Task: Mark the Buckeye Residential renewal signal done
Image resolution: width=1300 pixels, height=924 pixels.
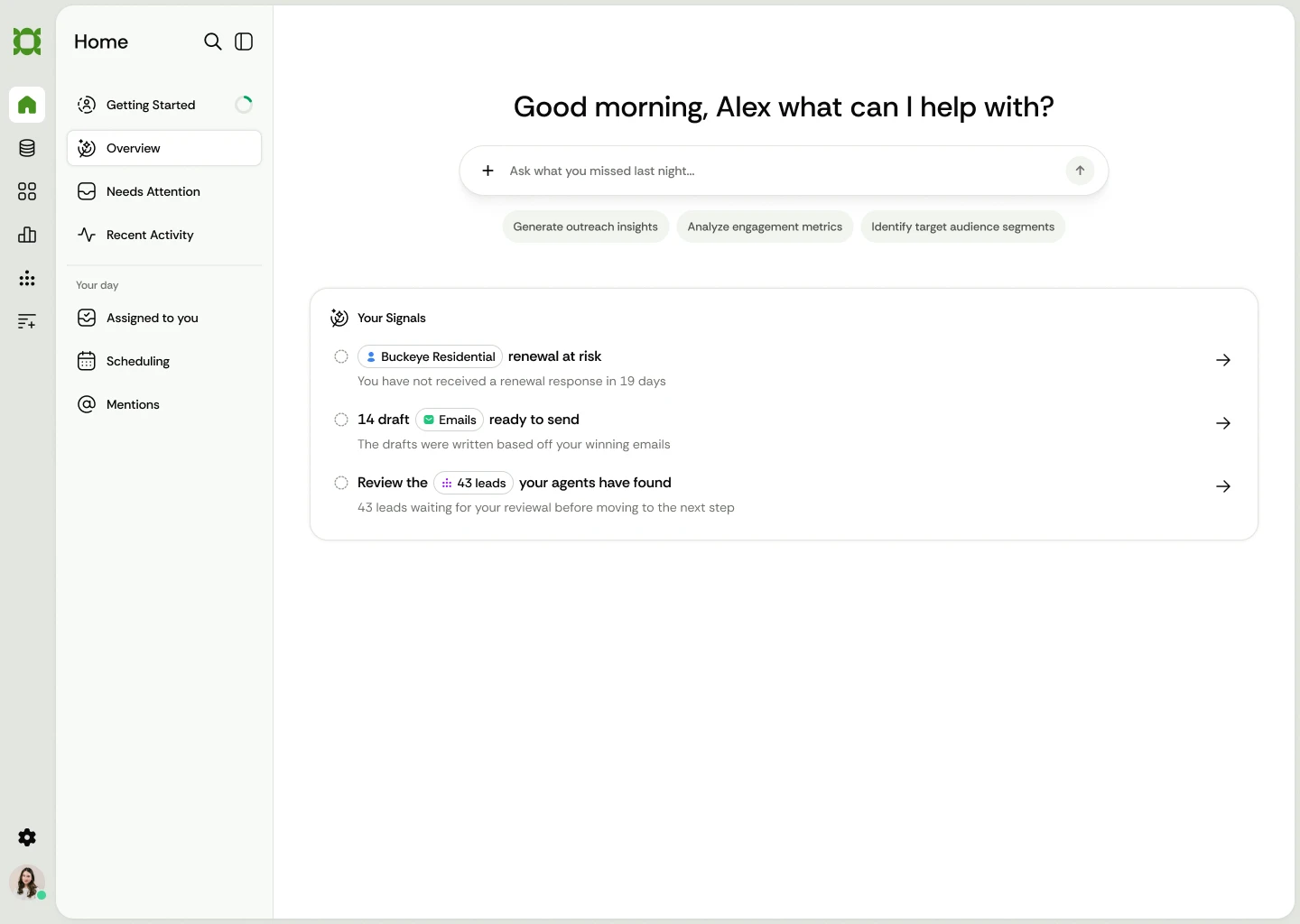Action: click(341, 356)
